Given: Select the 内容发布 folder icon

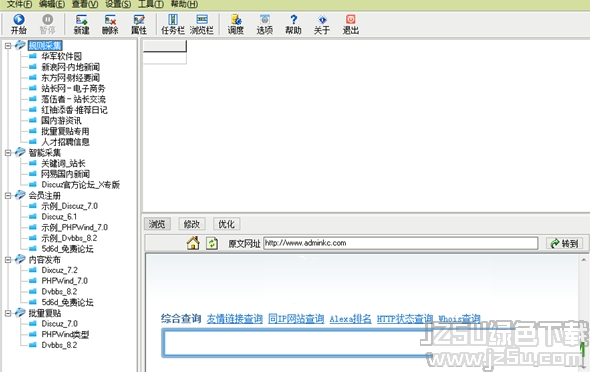Looking at the screenshot, I should 20,260.
